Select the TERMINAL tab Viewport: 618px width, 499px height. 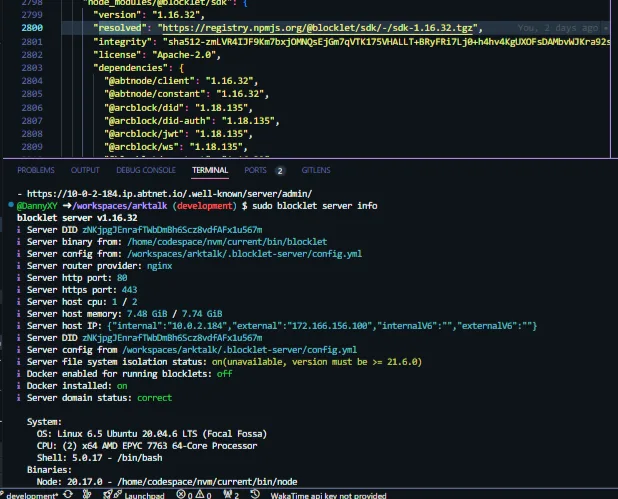click(210, 170)
